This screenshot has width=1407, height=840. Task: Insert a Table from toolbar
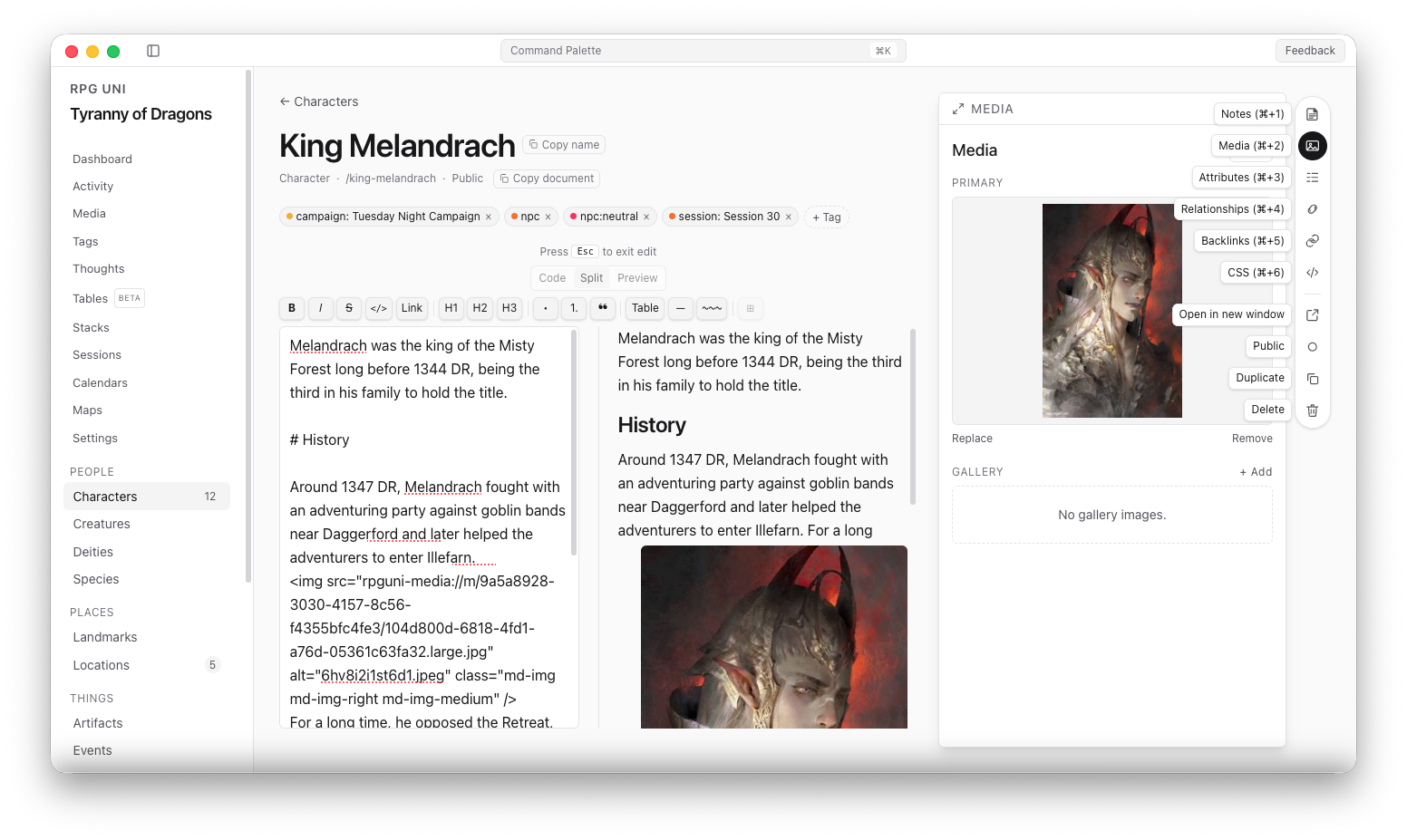(645, 308)
